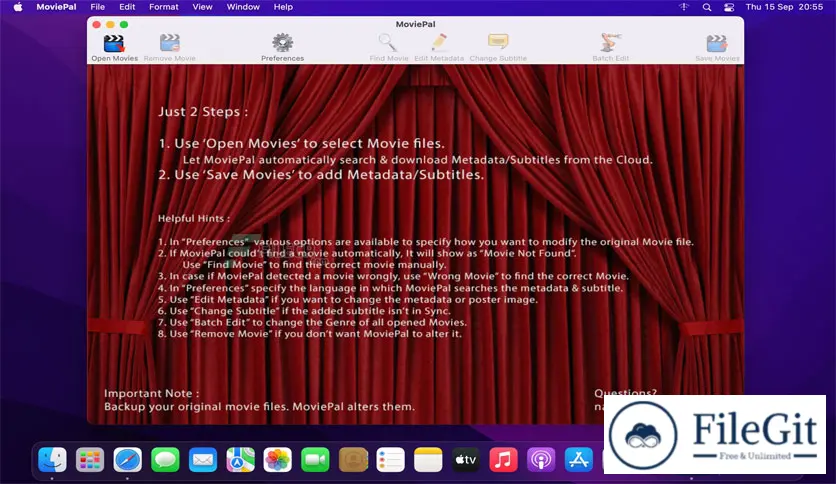Maximize the MoviePal window with the green button
Image resolution: width=836 pixels, height=484 pixels.
tap(124, 25)
